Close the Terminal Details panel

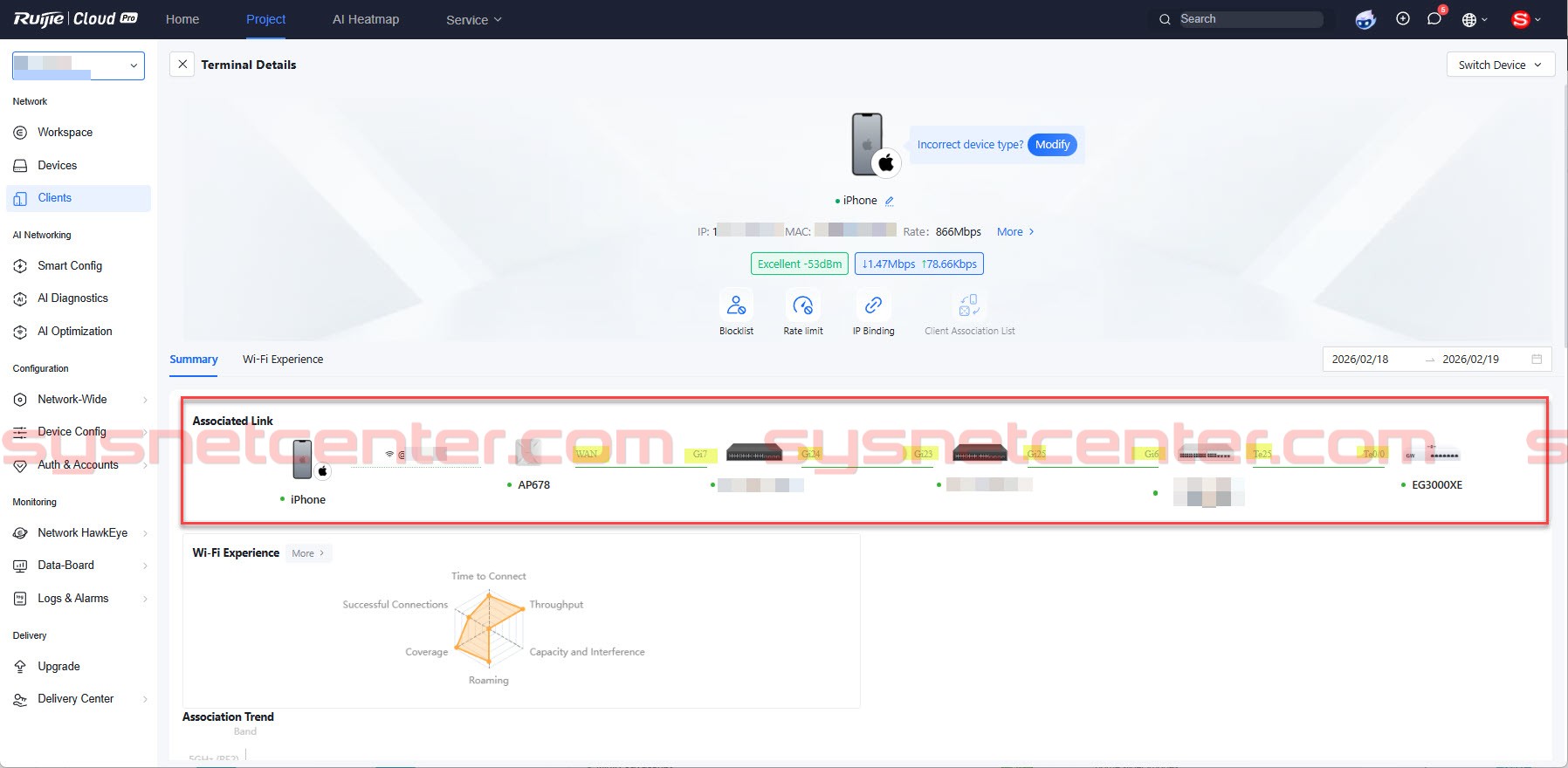tap(182, 65)
